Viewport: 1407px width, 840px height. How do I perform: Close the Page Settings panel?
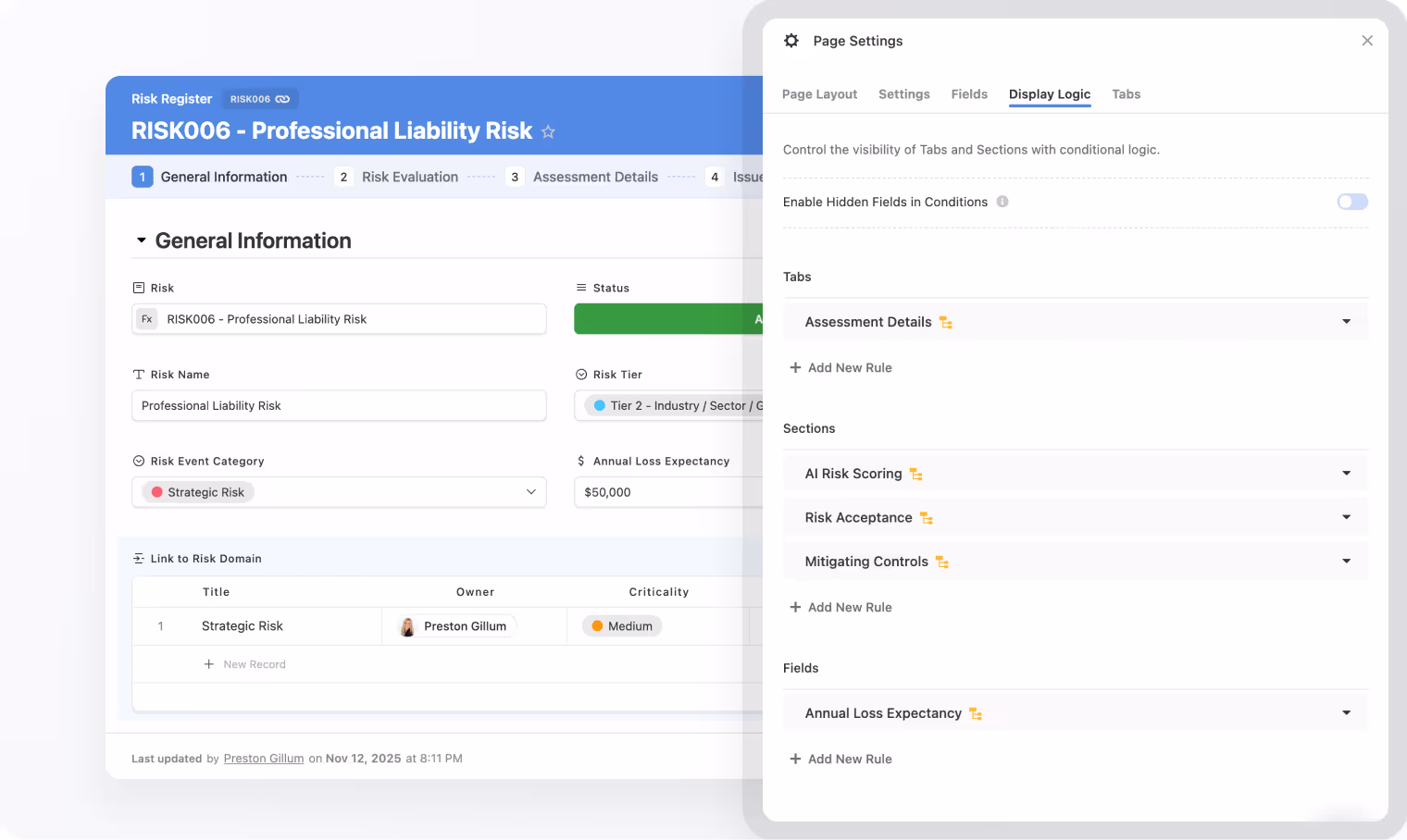click(x=1367, y=41)
